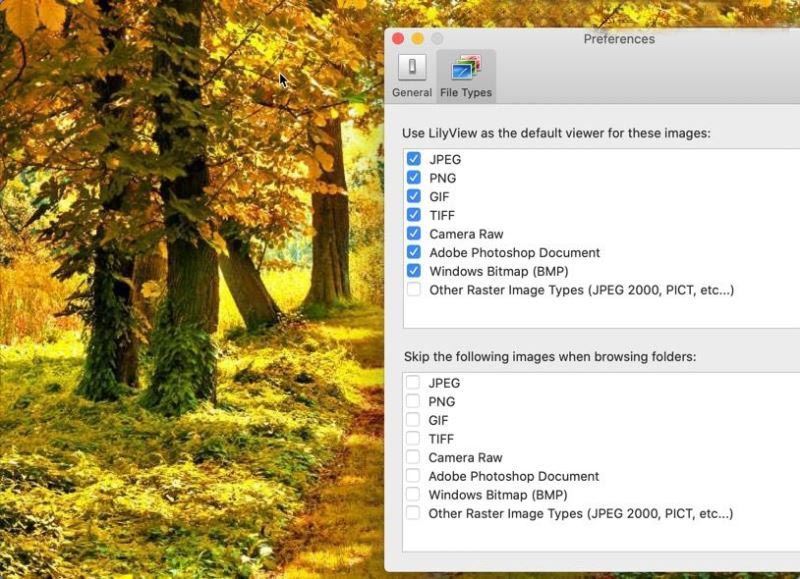The width and height of the screenshot is (800, 579).
Task: Disable PNG in the default viewer list
Action: click(x=414, y=178)
